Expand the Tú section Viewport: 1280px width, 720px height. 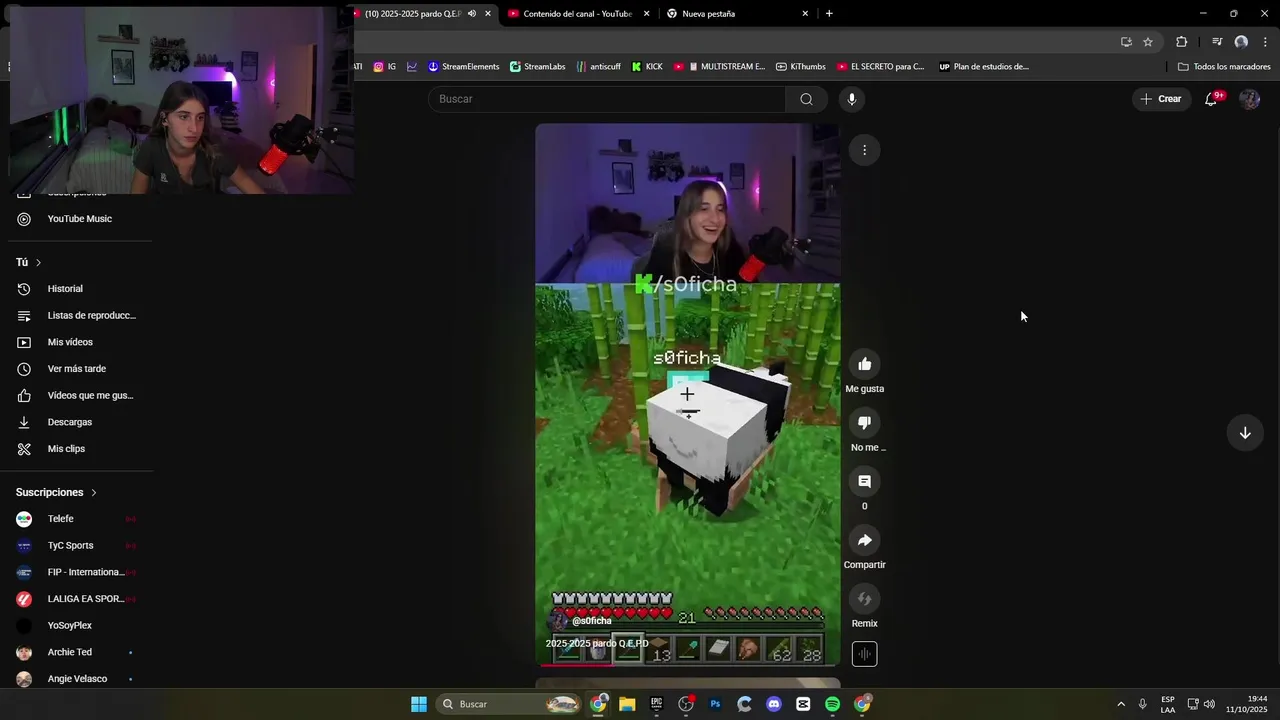[28, 262]
